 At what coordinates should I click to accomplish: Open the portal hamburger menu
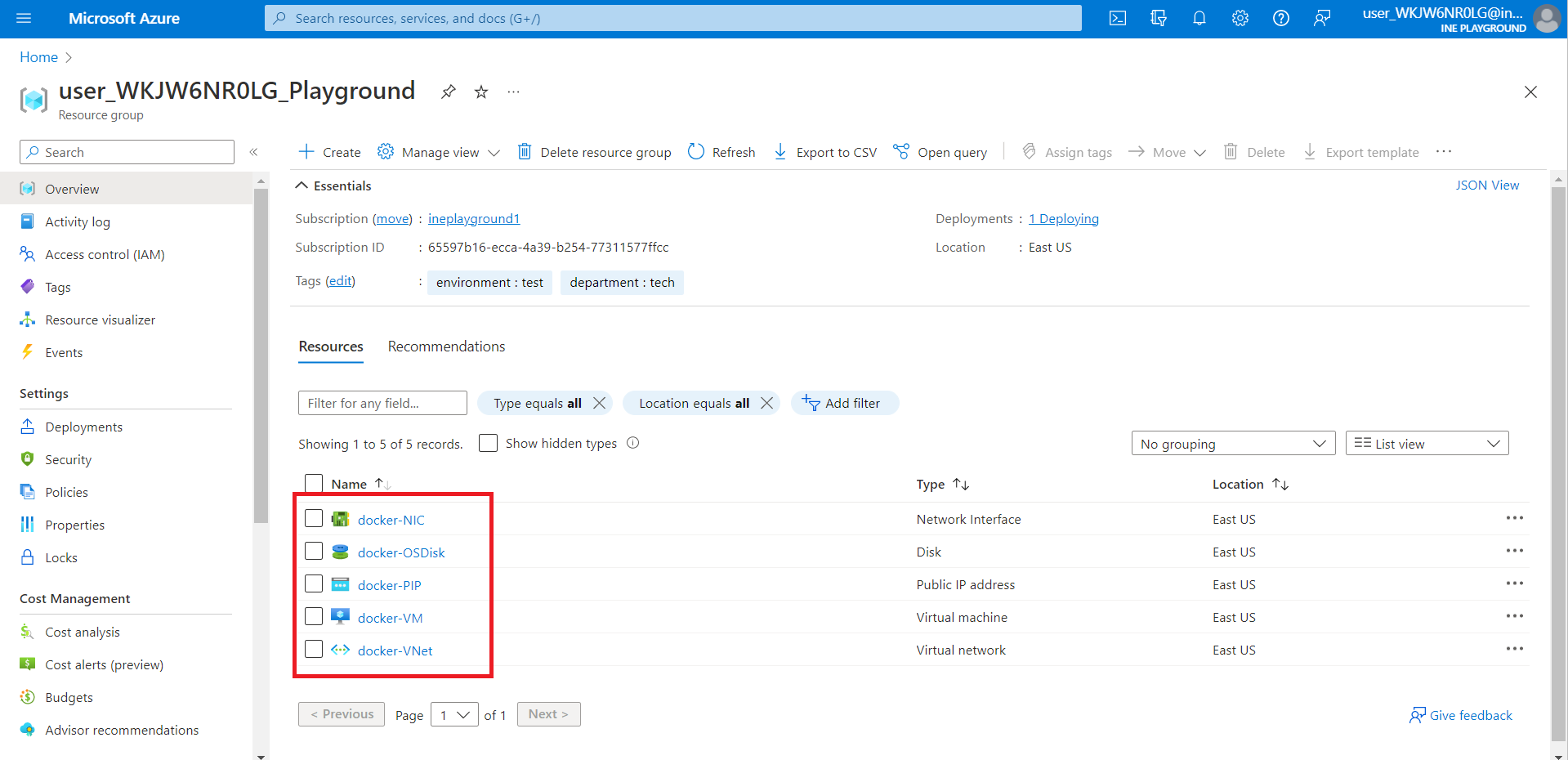tap(24, 18)
